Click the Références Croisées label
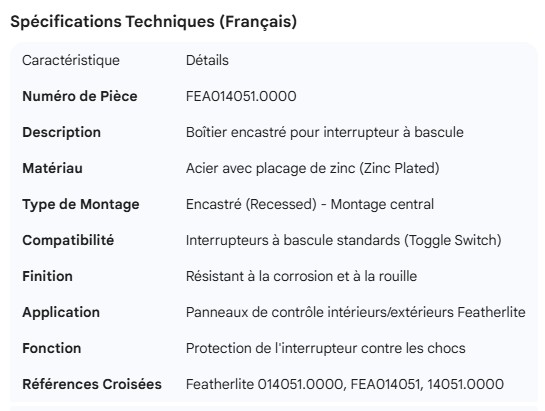The height and width of the screenshot is (411, 545). pos(92,384)
